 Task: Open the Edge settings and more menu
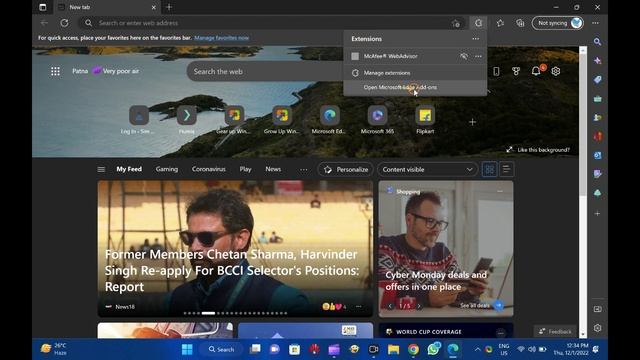pyautogui.click(x=596, y=23)
